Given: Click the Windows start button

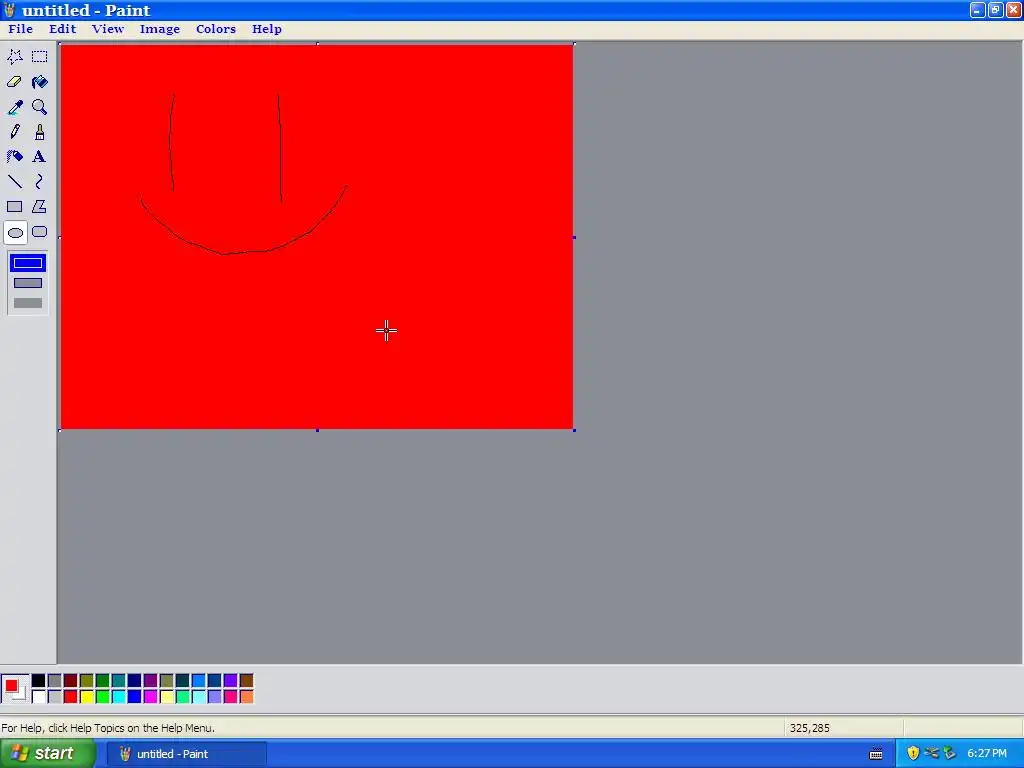Looking at the screenshot, I should (x=48, y=754).
